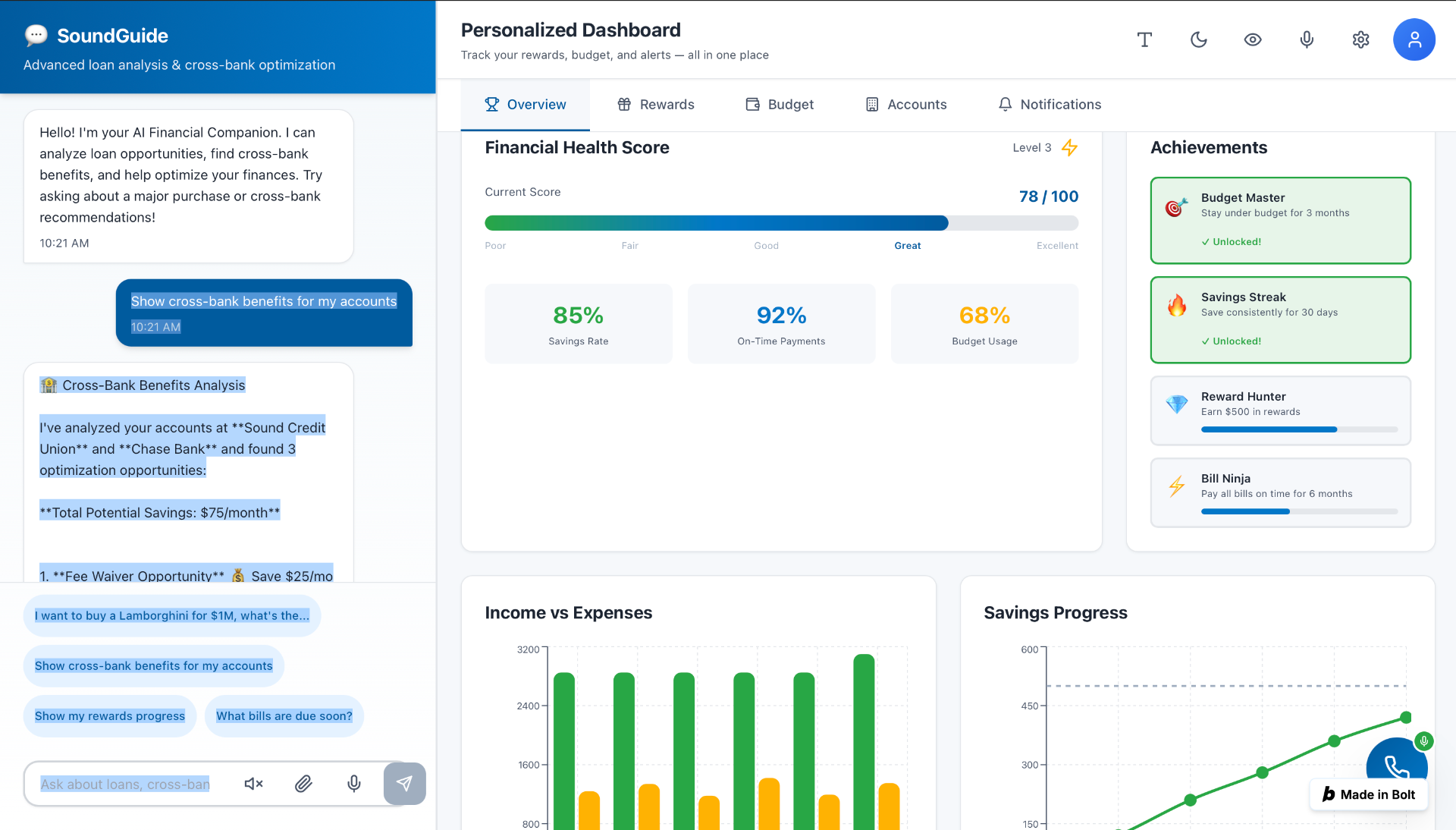
Task: Ask 'What bills are due soon?' suggestion
Action: (284, 715)
